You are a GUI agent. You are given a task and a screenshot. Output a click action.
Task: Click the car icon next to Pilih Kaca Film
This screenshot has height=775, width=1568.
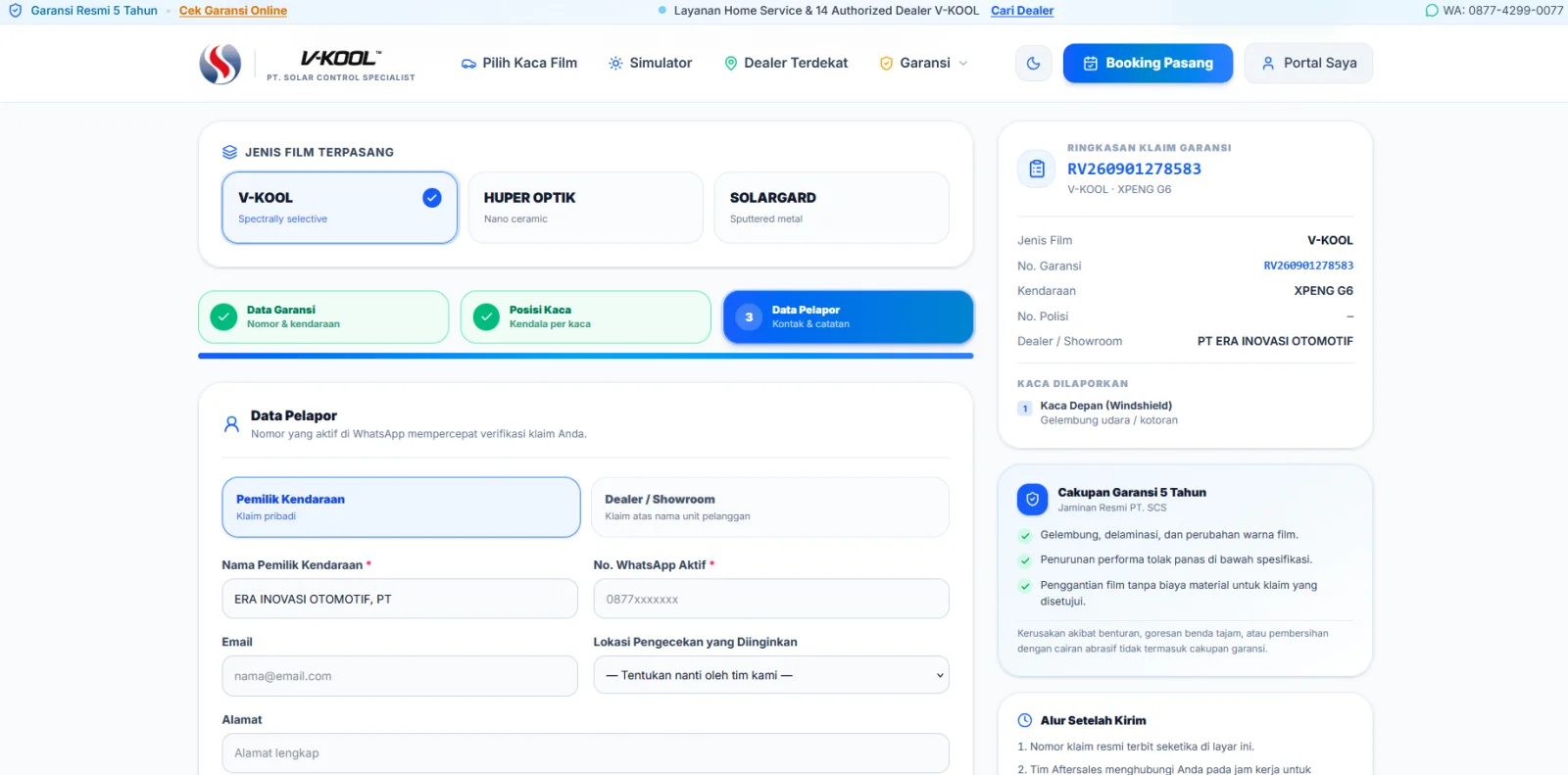(468, 64)
